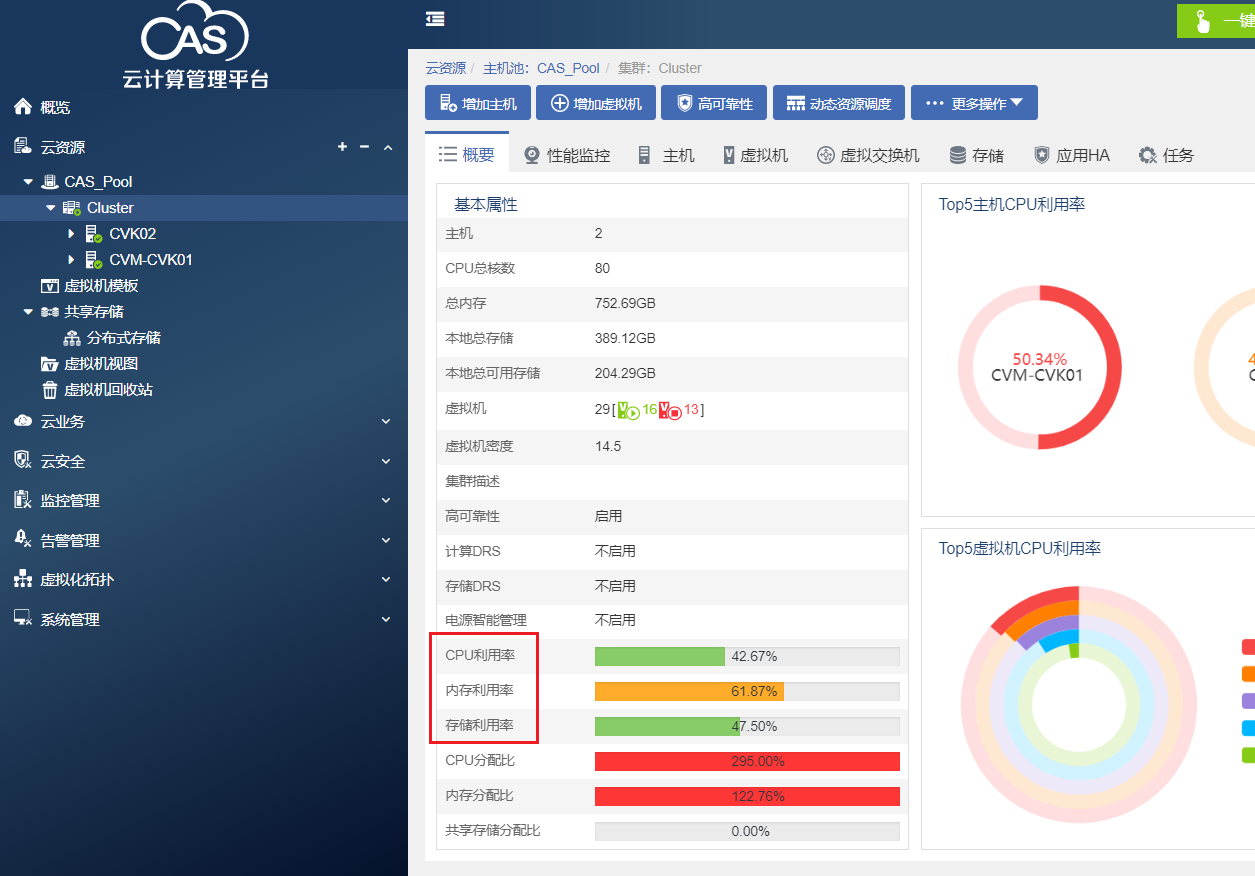Collapse the Cluster tree arrow

coord(50,208)
